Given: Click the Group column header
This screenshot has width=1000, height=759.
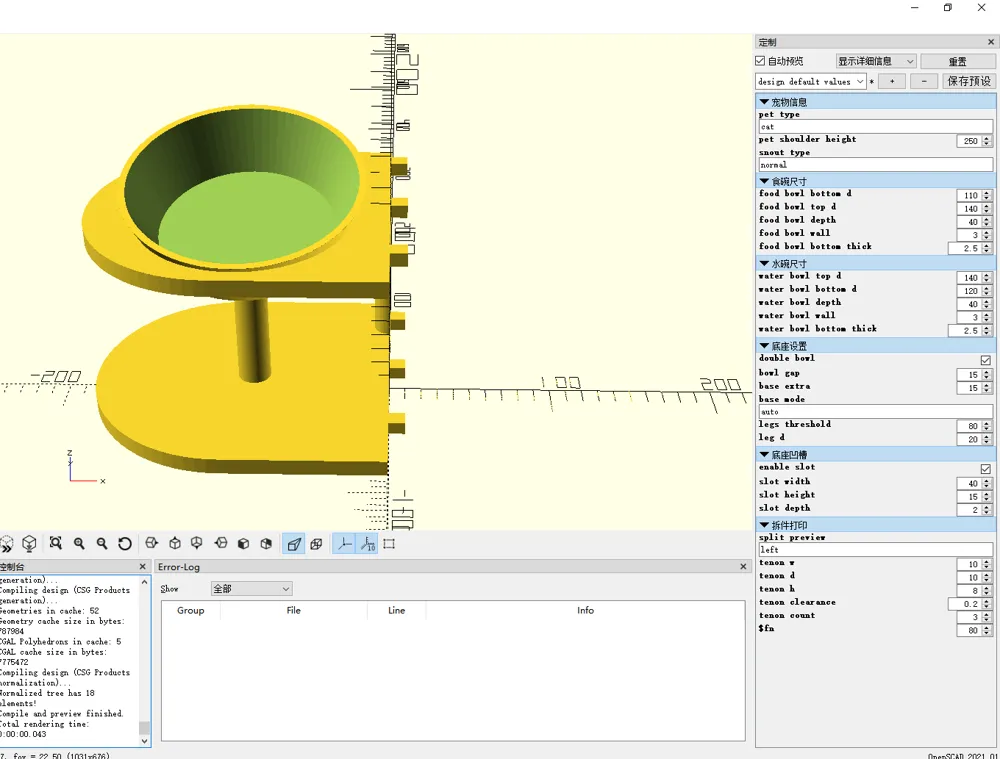Looking at the screenshot, I should (191, 610).
